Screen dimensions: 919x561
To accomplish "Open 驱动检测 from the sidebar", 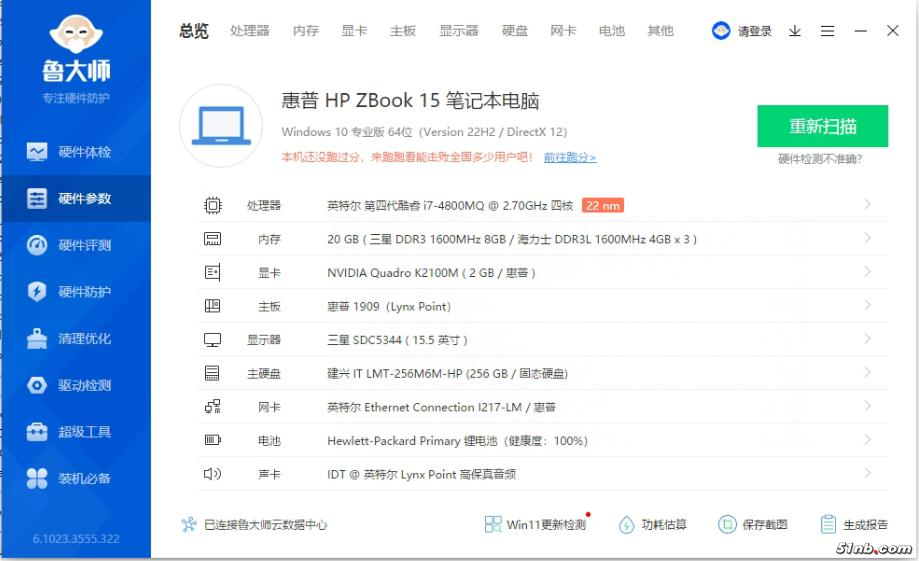I will click(75, 385).
